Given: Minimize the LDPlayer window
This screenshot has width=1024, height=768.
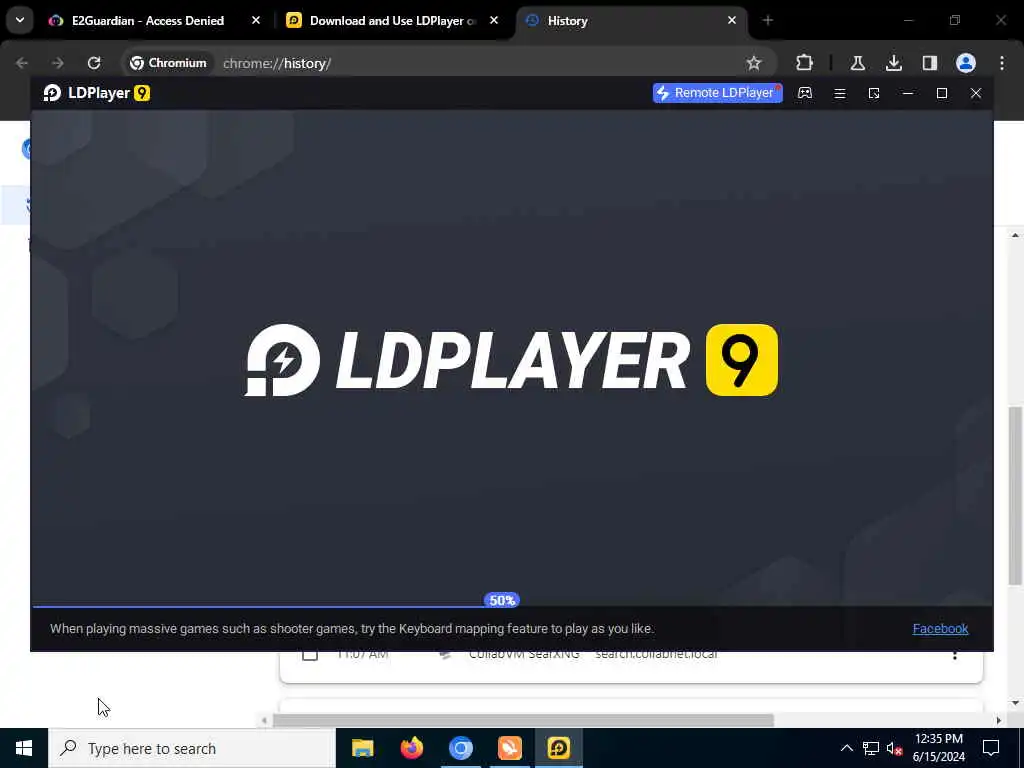Looking at the screenshot, I should tap(908, 93).
